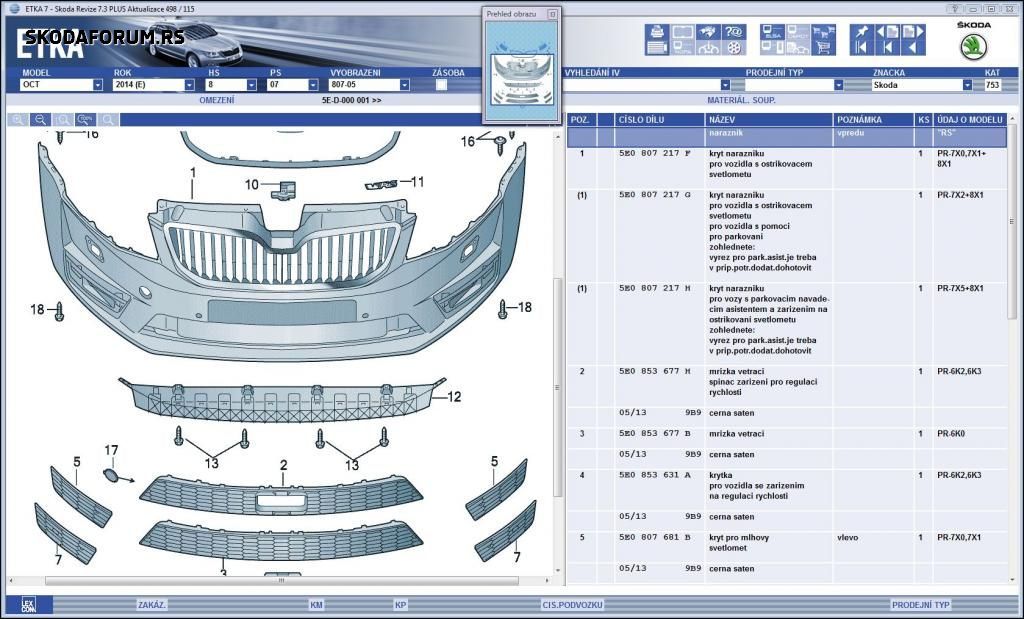Jump to first with bar-arrow icon below pushpin
Screen dimensions: 1024x619
862,47
